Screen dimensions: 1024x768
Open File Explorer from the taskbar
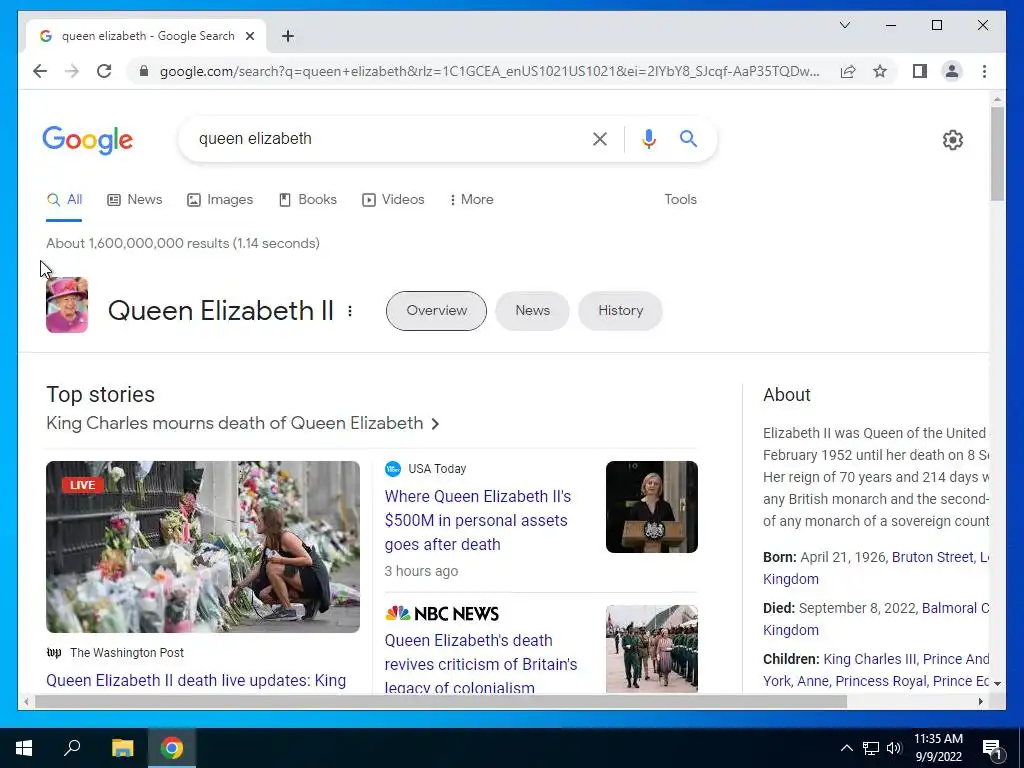point(122,748)
